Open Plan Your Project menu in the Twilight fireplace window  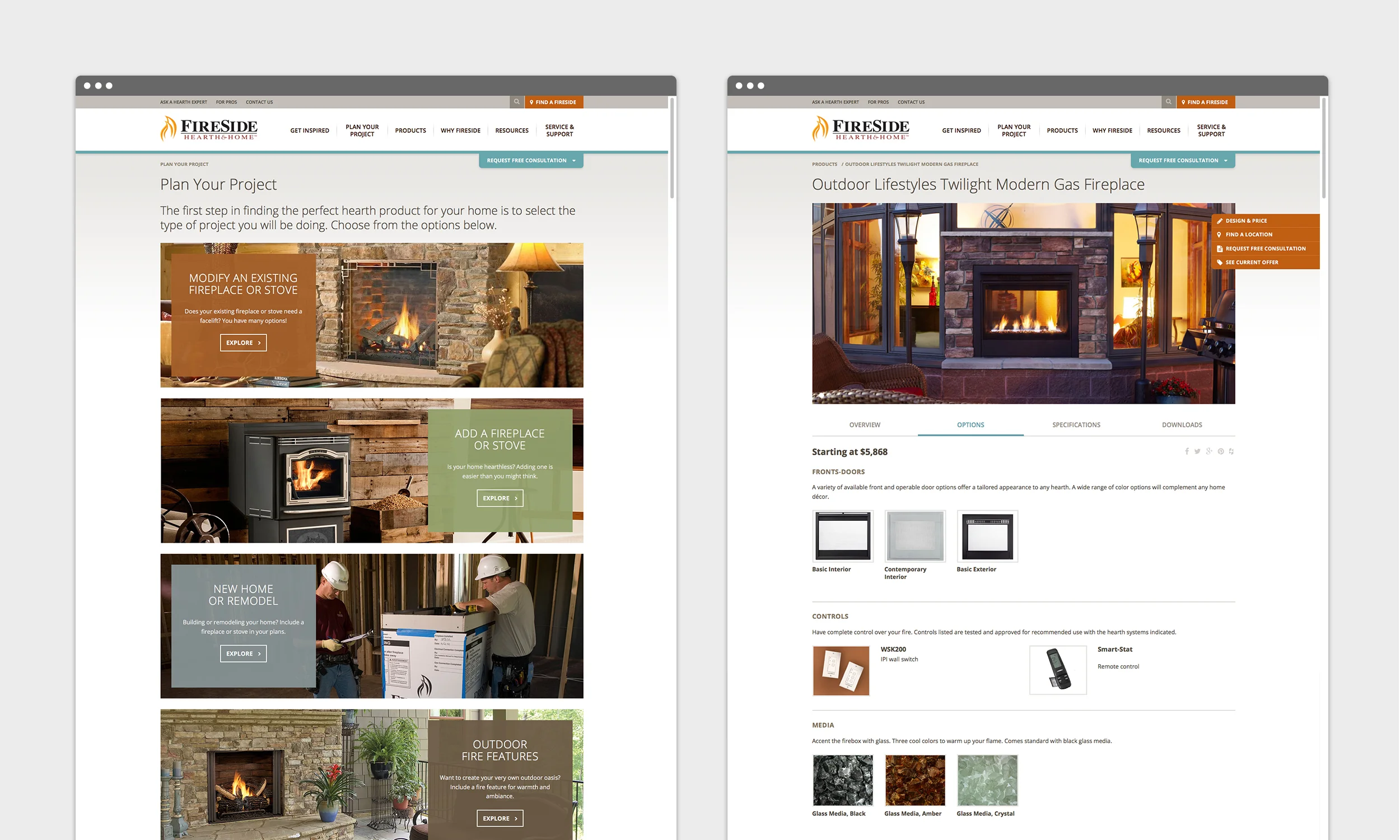(x=1015, y=130)
